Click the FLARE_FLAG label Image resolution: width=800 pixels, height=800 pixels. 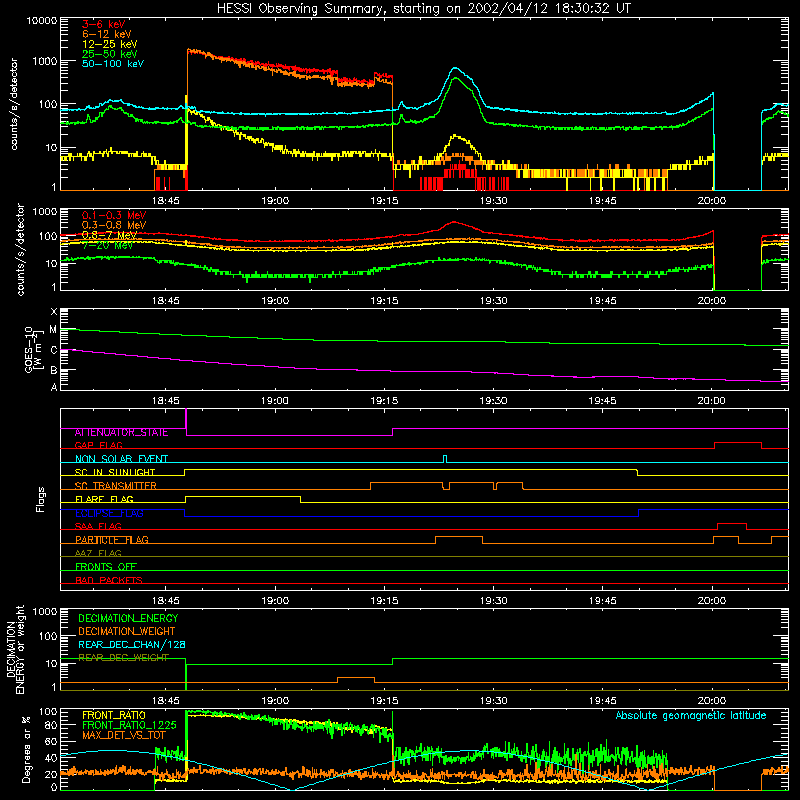(x=104, y=499)
